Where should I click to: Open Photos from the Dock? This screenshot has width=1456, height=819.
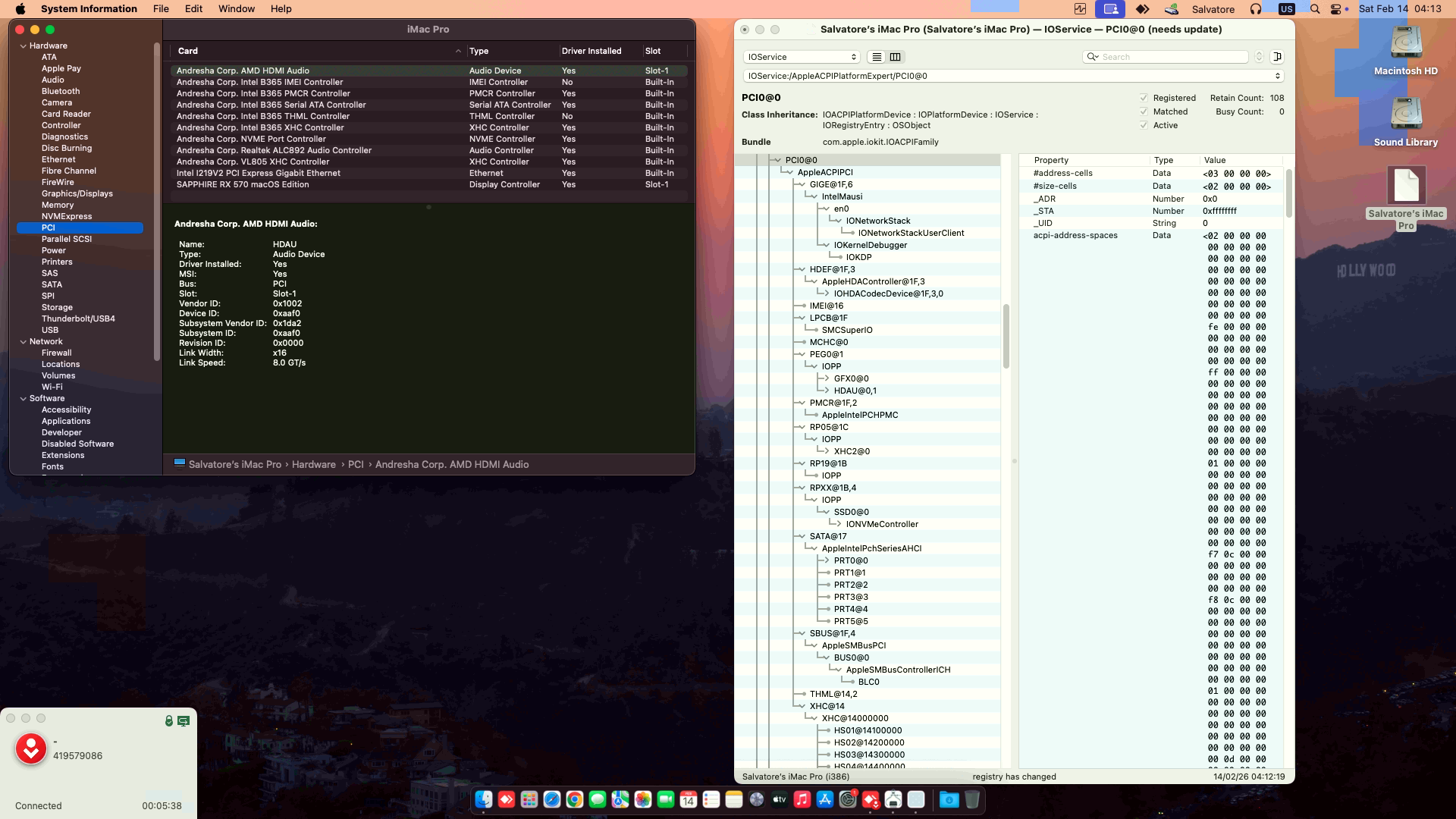click(x=643, y=799)
